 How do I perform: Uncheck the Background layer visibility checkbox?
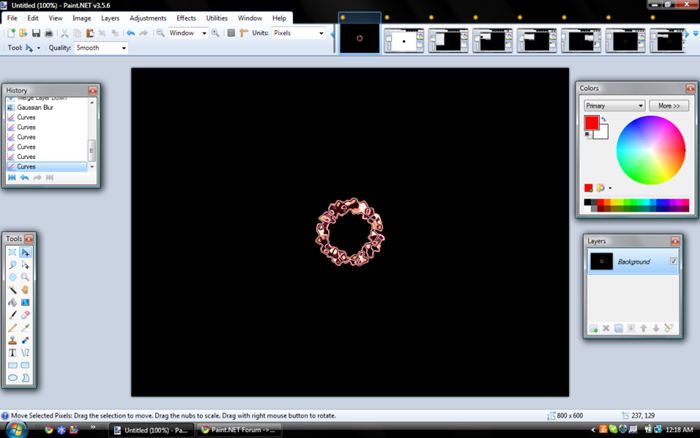pos(673,261)
